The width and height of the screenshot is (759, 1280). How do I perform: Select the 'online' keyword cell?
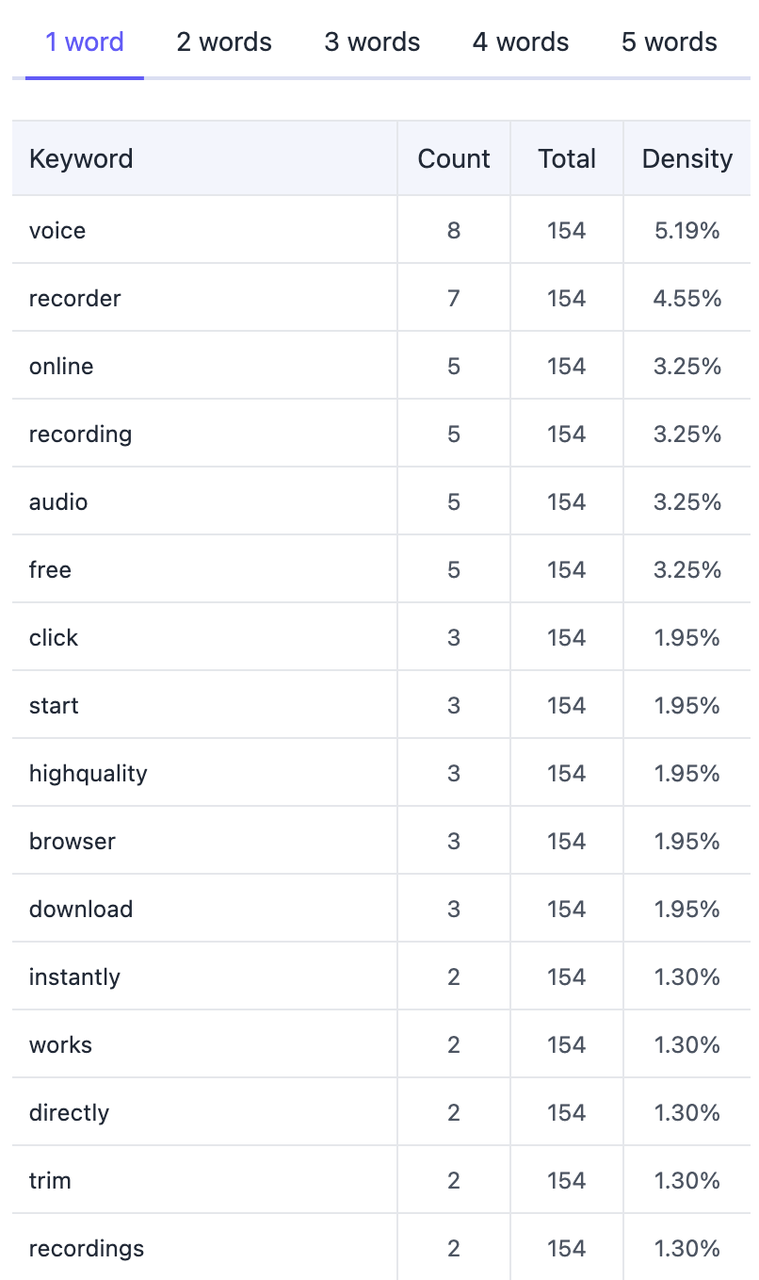pos(61,367)
